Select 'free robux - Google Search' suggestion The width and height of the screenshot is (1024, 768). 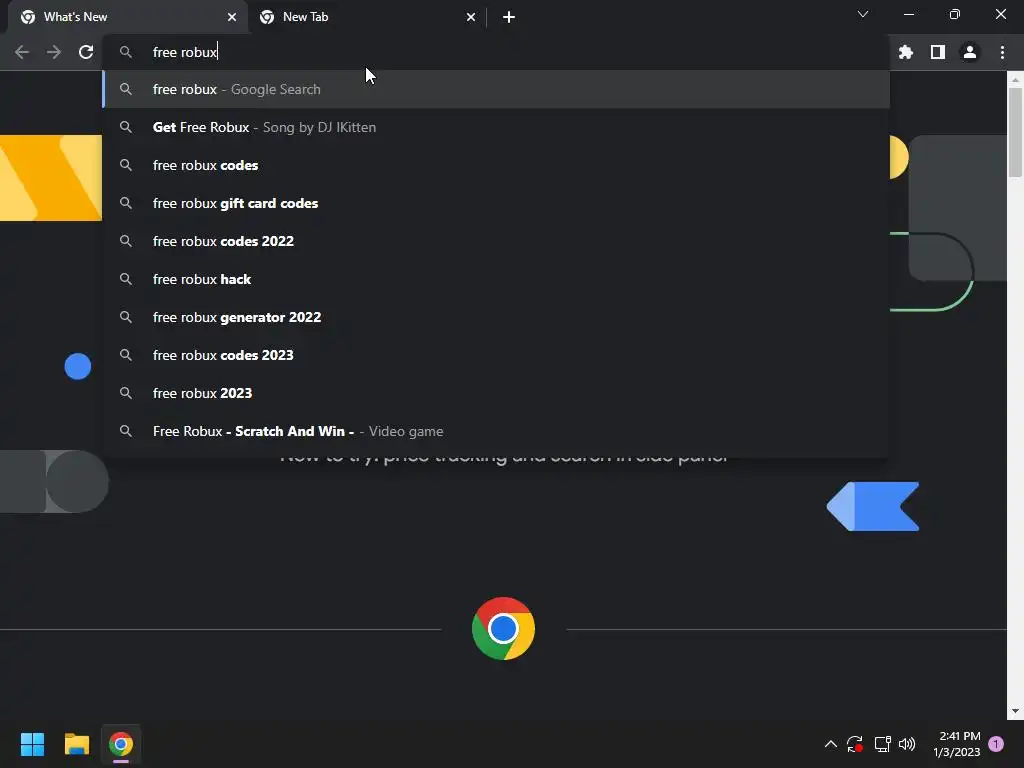(496, 89)
